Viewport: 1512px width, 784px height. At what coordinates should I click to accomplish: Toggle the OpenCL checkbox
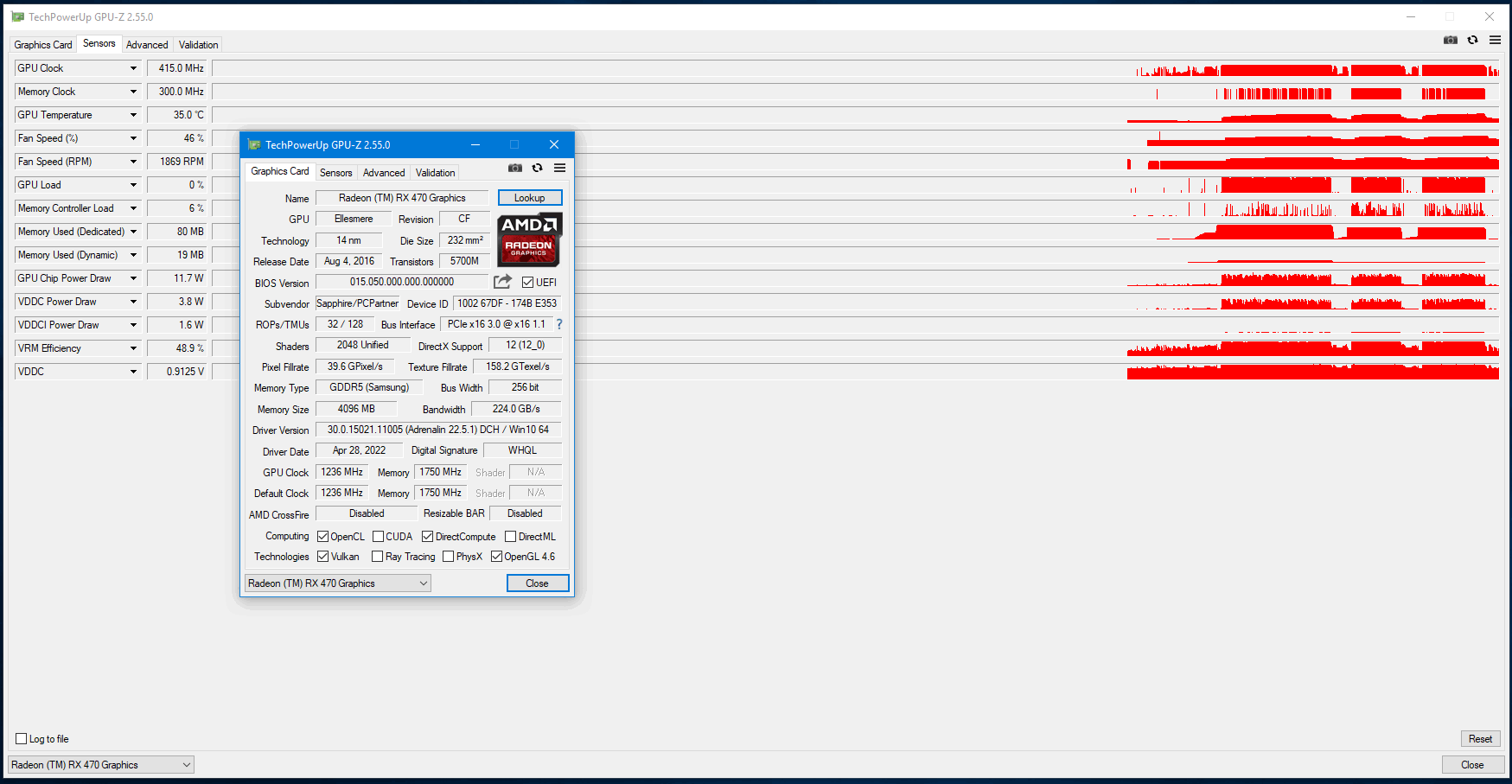[x=322, y=537]
